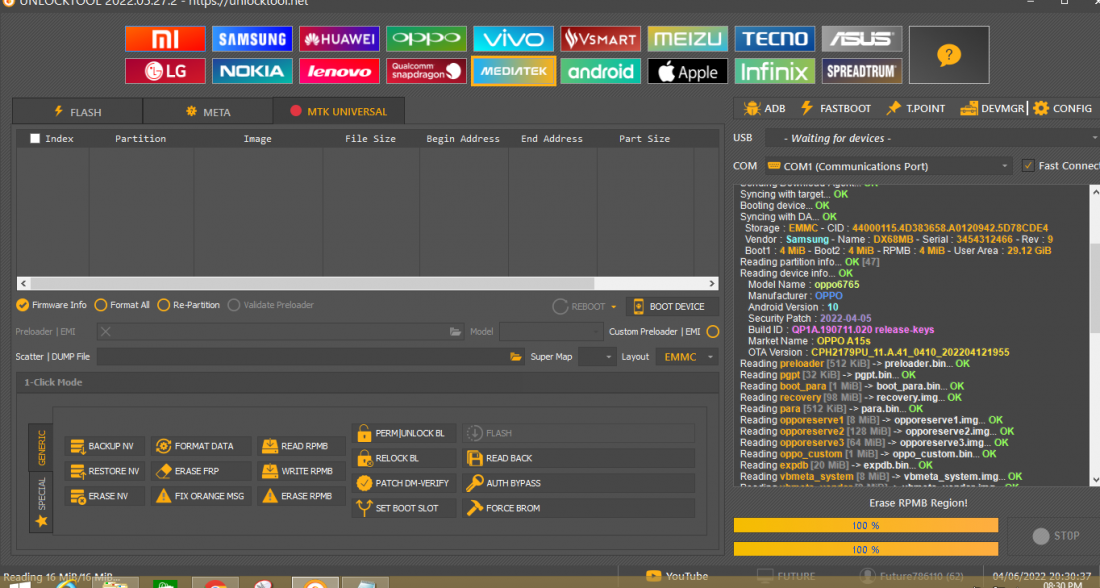Choose the Infinix brand tile
The image size is (1100, 588).
point(774,71)
